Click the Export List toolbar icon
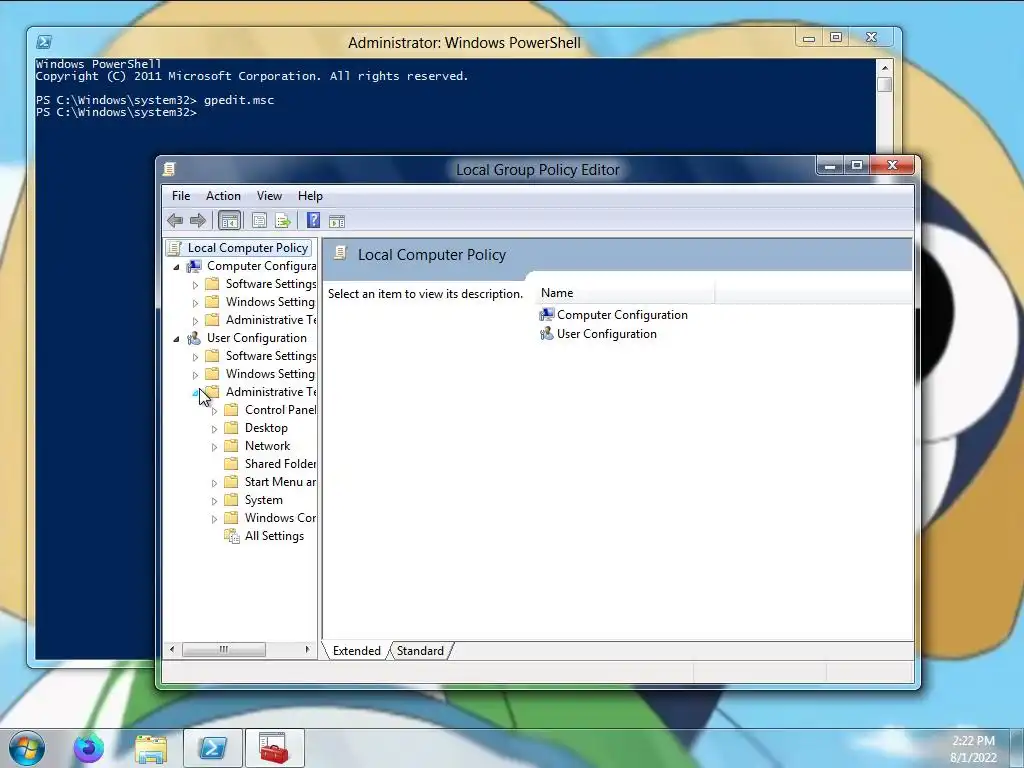1024x768 pixels. 283,221
